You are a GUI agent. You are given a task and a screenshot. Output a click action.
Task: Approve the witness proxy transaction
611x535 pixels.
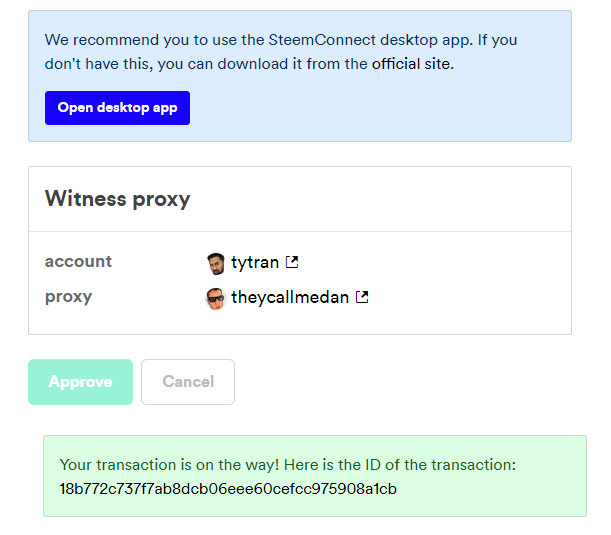point(80,382)
